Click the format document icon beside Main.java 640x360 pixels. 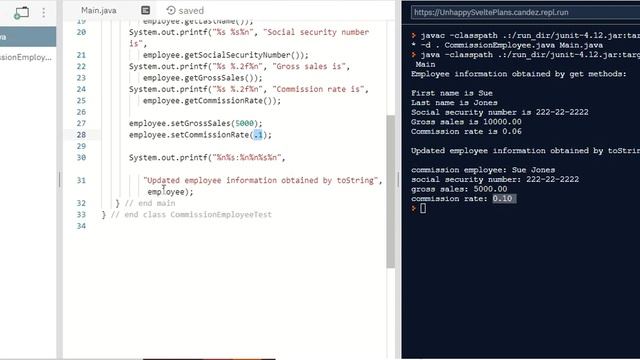click(145, 11)
